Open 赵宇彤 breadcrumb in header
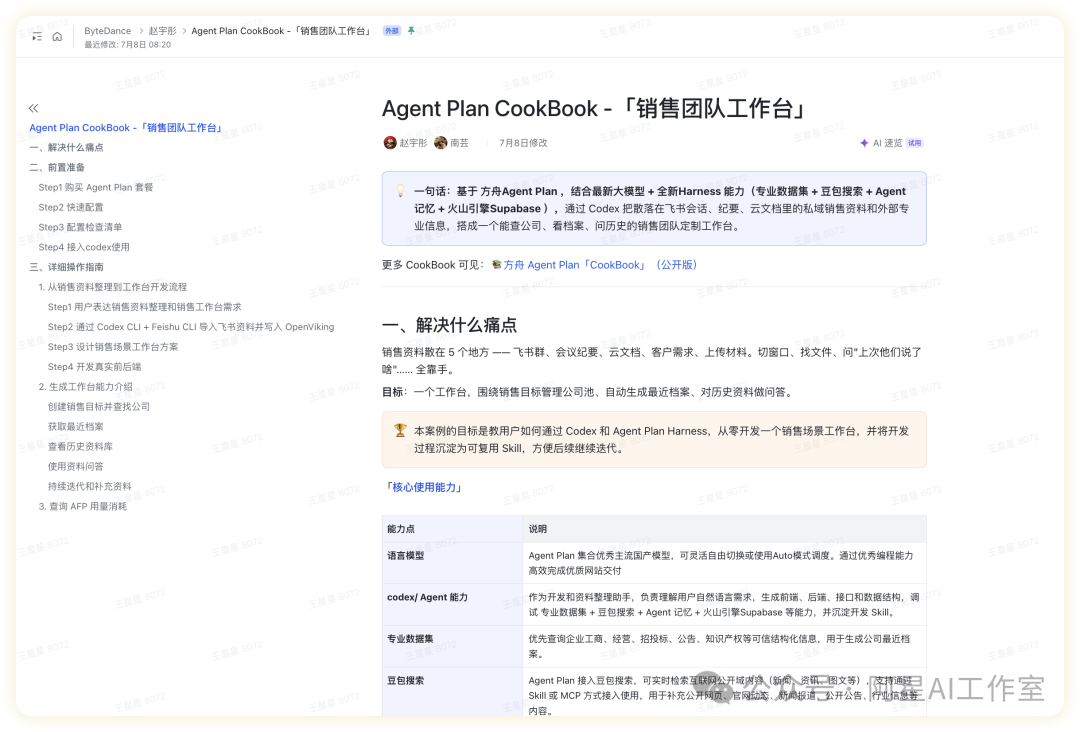The width and height of the screenshot is (1080, 732). click(163, 31)
